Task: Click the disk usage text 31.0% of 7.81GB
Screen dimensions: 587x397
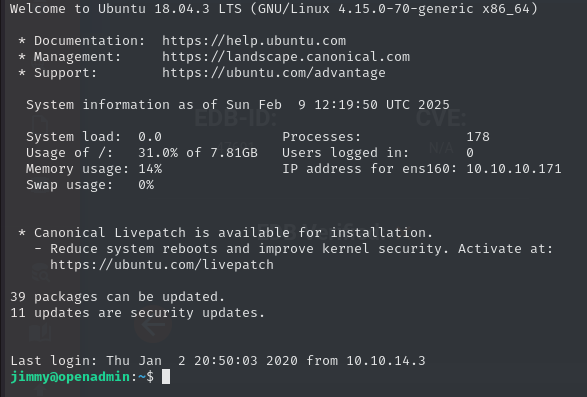Action: (x=198, y=153)
